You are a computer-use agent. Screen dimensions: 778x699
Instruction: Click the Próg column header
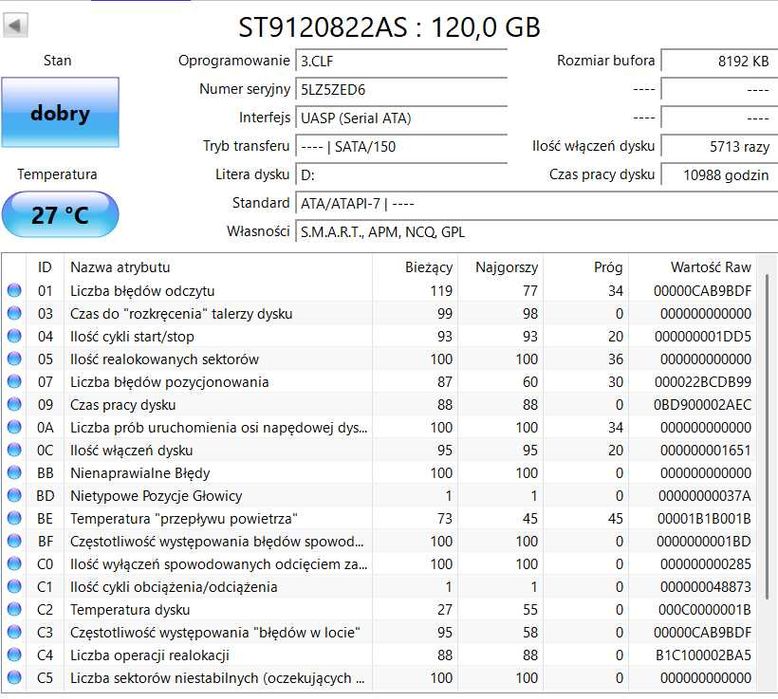[x=585, y=267]
